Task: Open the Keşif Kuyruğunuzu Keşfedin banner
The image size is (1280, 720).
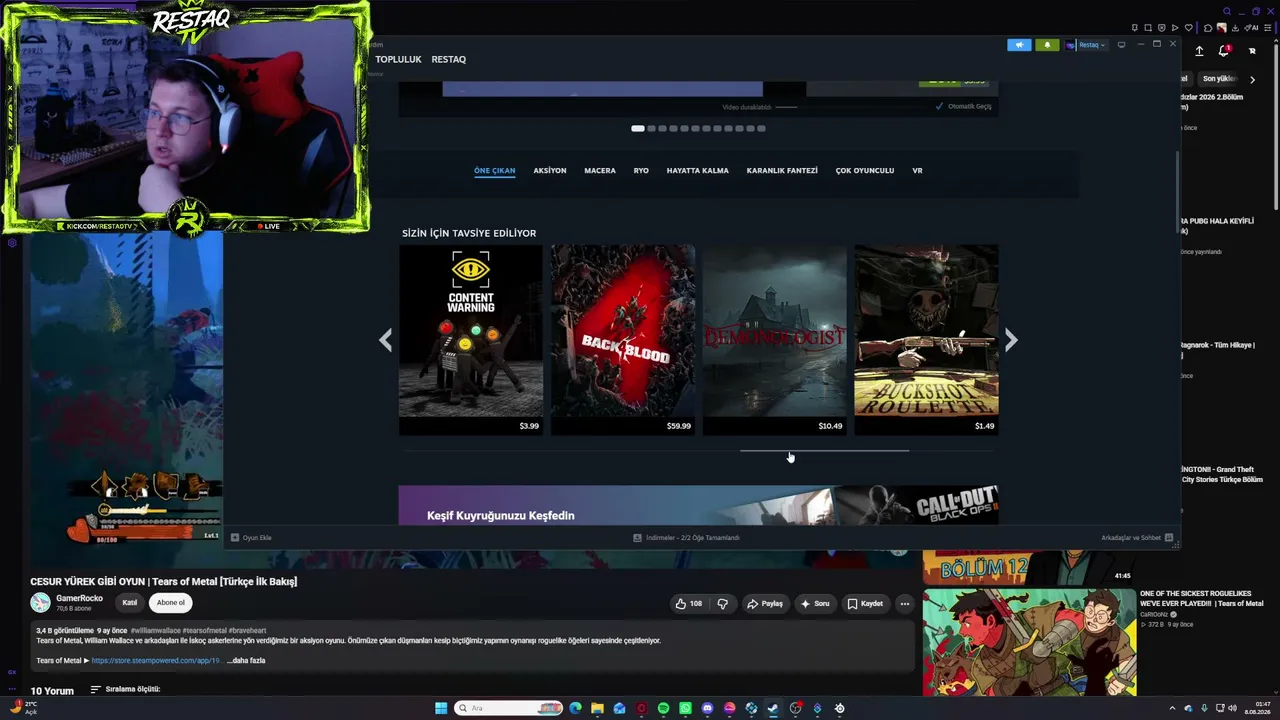Action: pos(698,505)
